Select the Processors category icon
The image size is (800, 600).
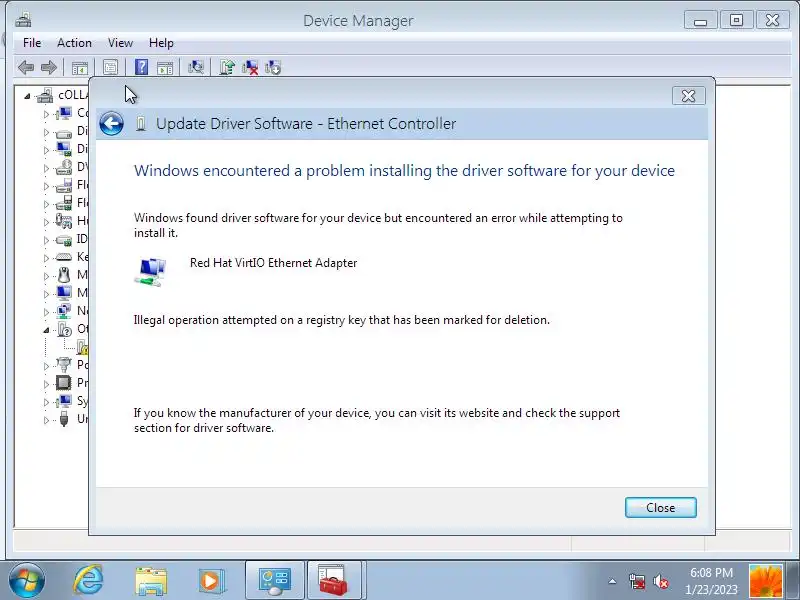tap(64, 383)
